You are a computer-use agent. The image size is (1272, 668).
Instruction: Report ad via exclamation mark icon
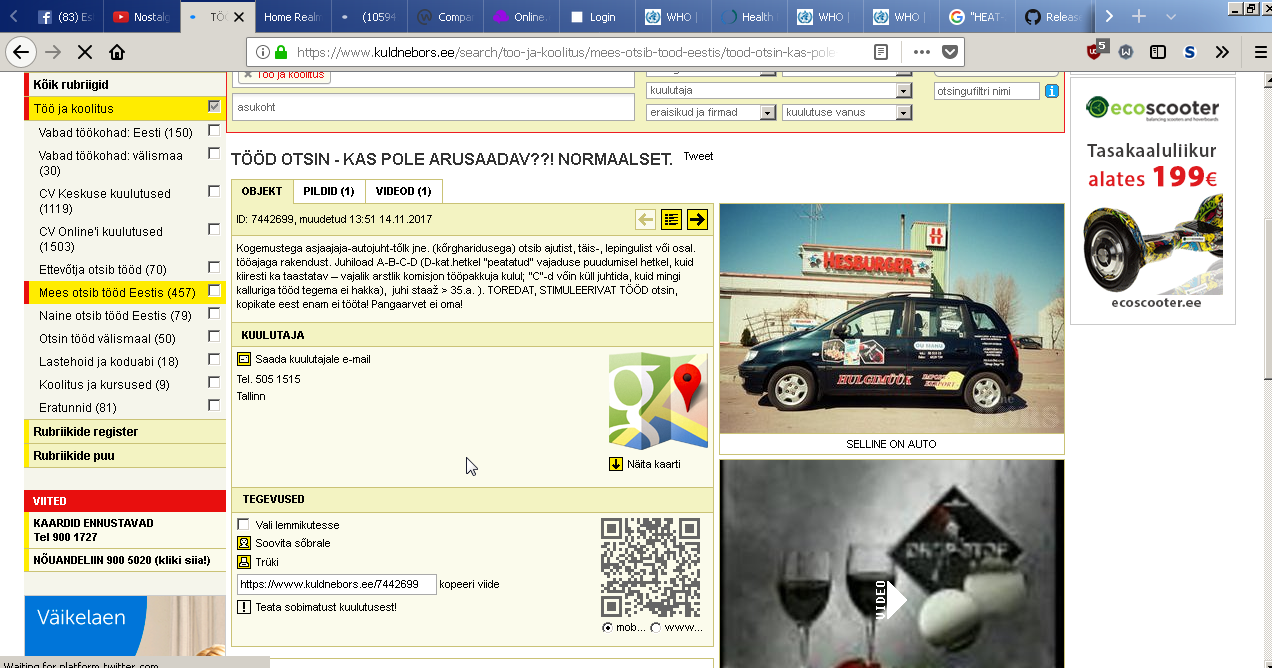point(244,607)
